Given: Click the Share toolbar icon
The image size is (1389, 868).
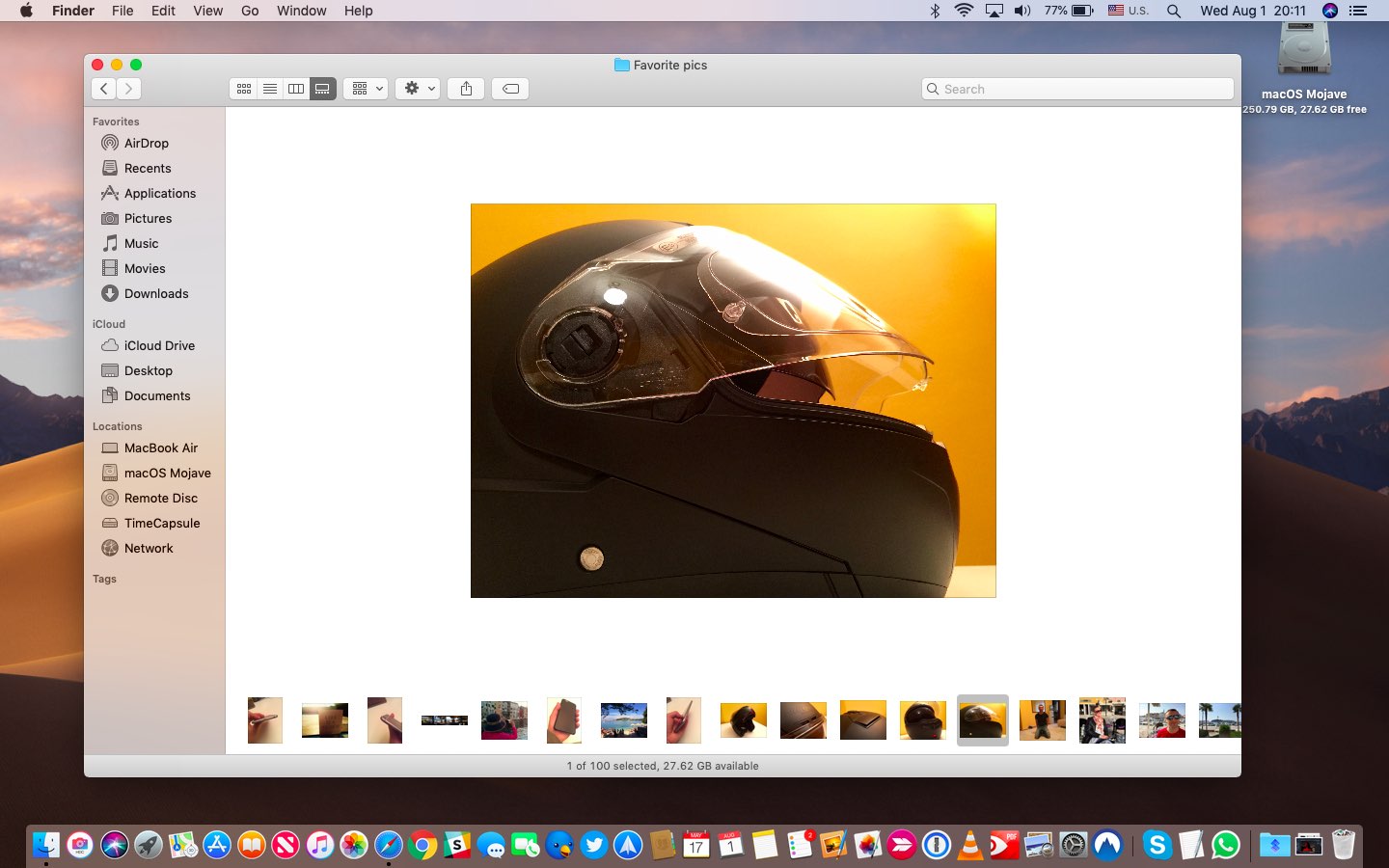Looking at the screenshot, I should coord(466,89).
